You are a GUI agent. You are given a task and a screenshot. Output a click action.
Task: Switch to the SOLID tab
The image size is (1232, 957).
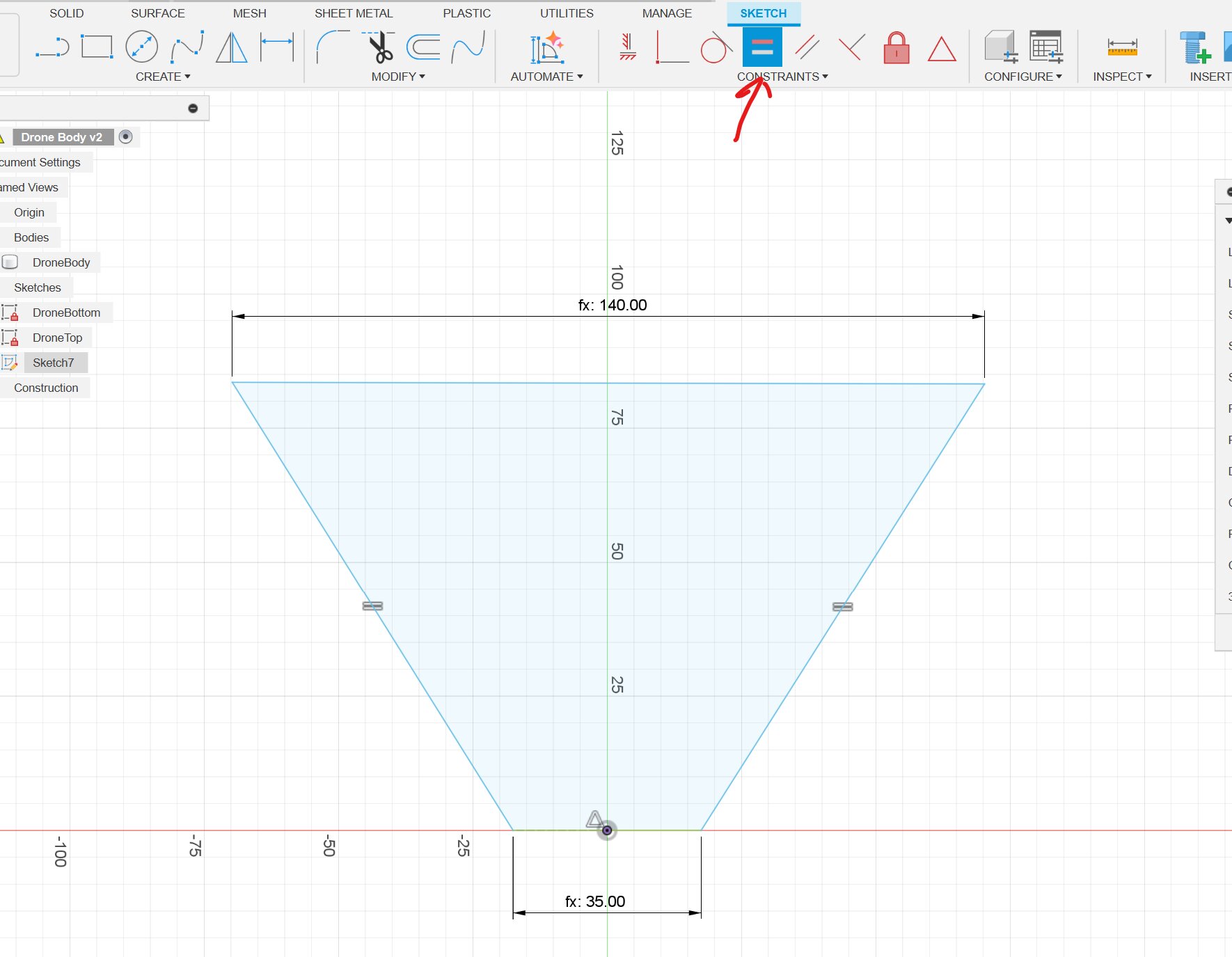[66, 13]
